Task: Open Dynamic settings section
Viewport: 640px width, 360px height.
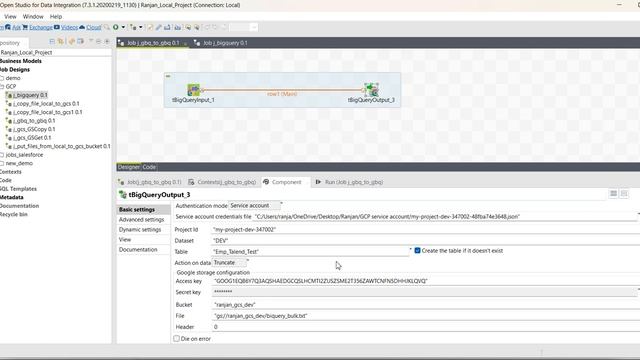Action: (143, 229)
